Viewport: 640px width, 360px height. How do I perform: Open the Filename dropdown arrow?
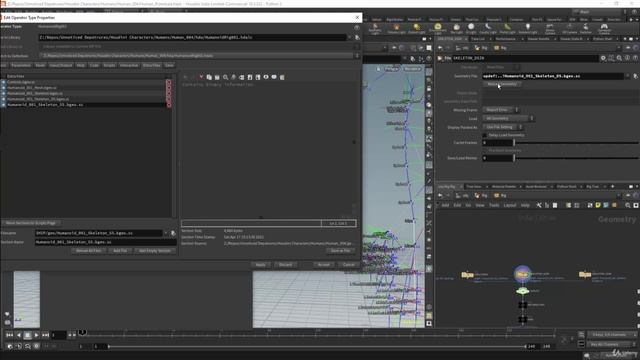(x=166, y=233)
